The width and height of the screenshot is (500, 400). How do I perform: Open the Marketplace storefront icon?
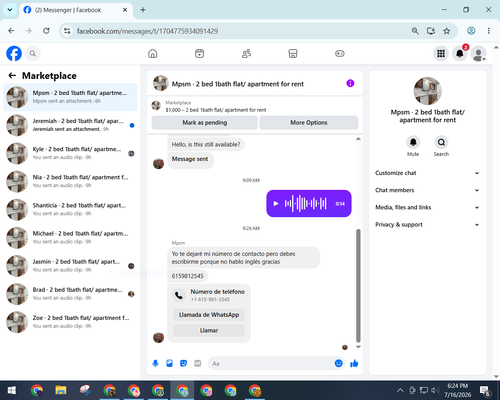(293, 53)
